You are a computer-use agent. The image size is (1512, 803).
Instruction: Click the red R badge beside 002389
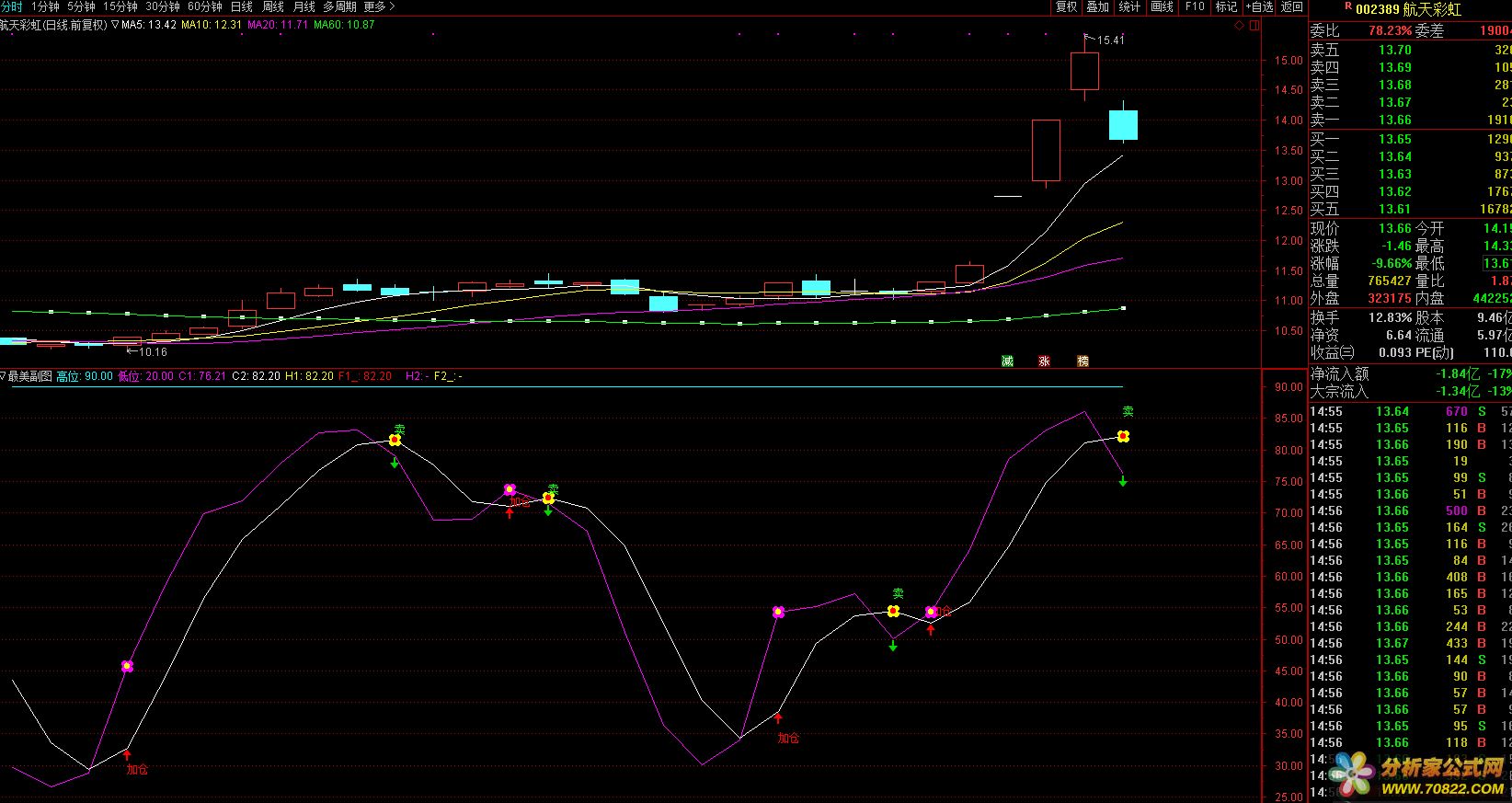(1347, 6)
